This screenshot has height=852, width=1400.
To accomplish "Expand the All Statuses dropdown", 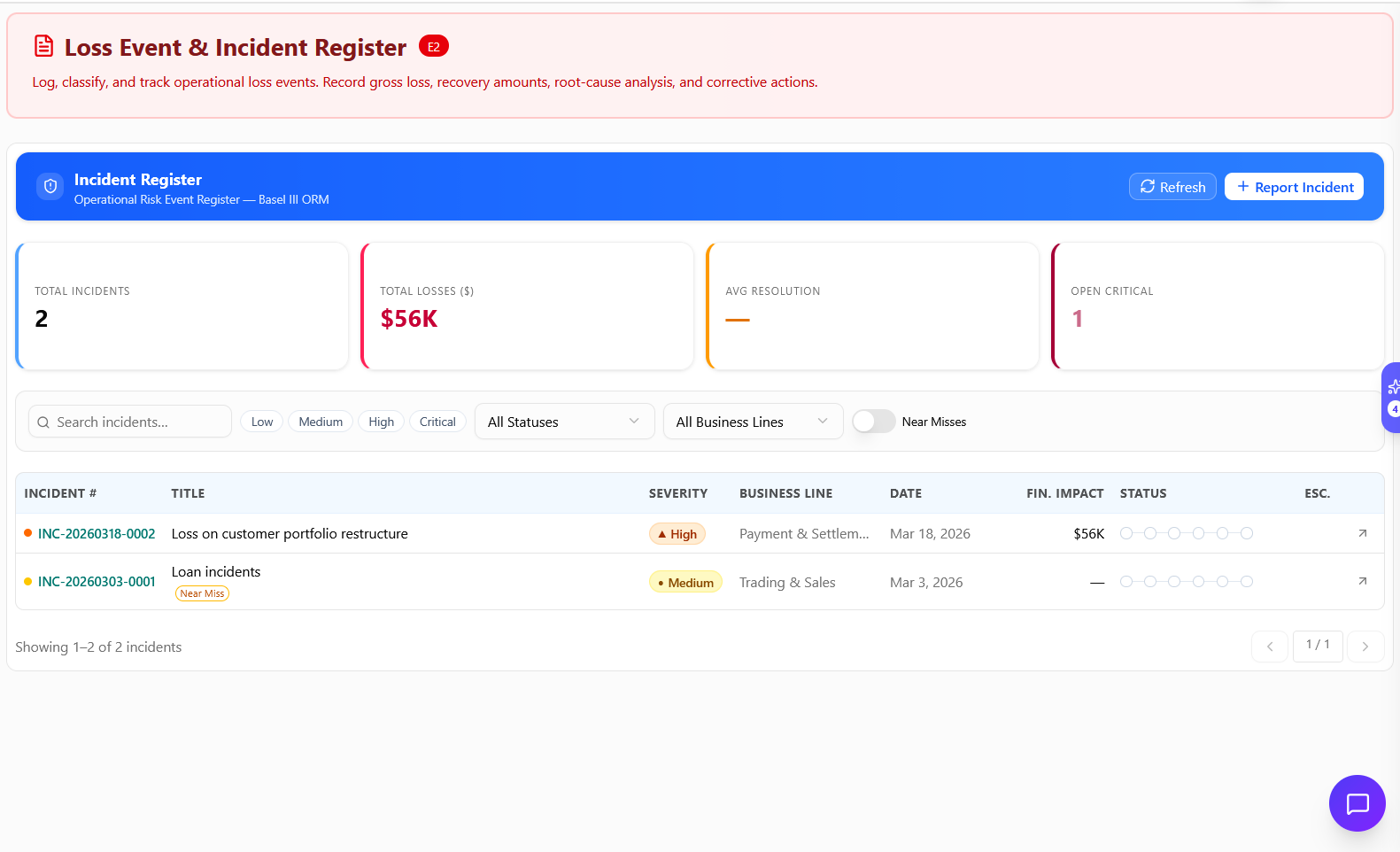I will [x=564, y=422].
